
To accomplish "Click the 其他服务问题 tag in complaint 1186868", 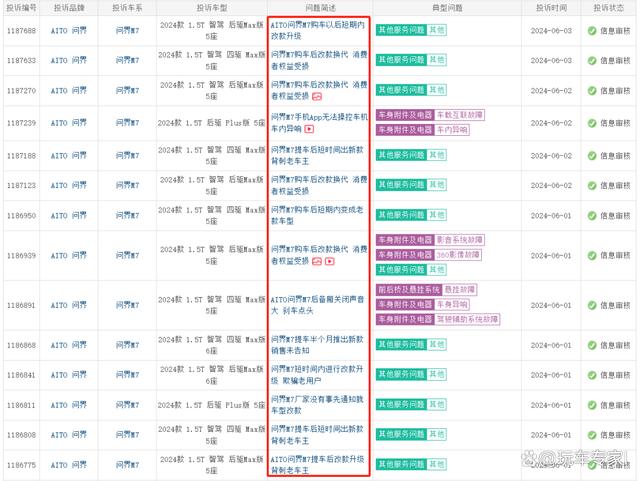I will click(x=401, y=345).
